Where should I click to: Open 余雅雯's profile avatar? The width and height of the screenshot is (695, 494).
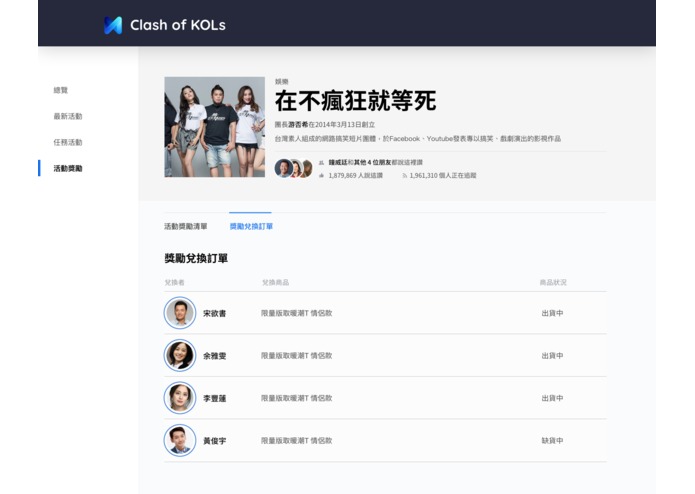click(x=180, y=355)
